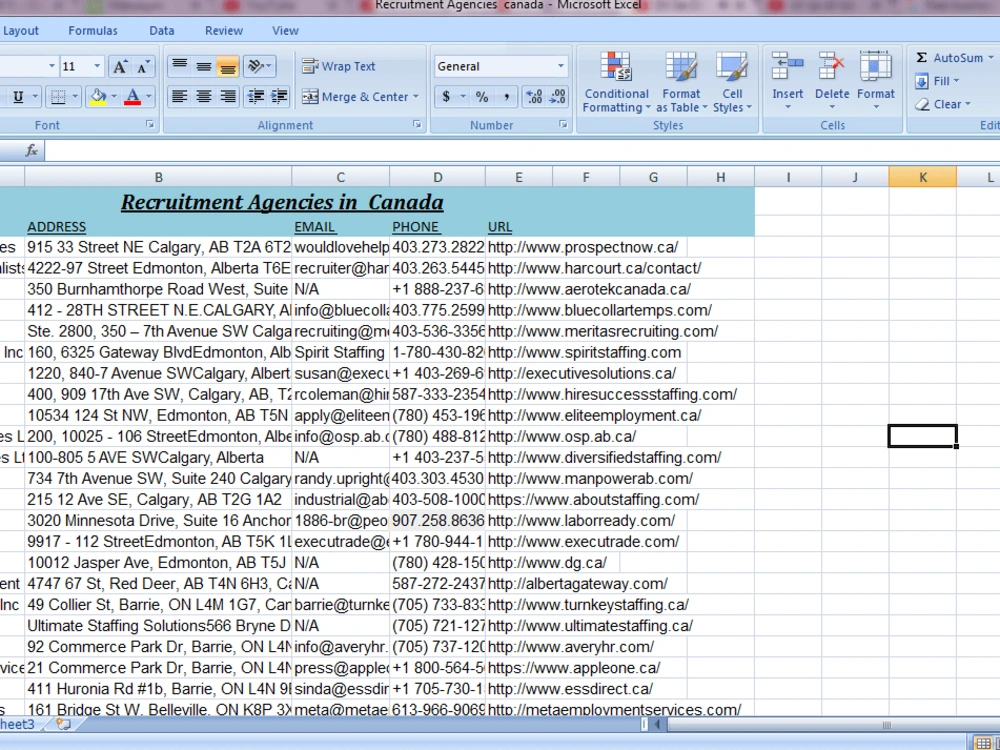1000x750 pixels.
Task: Click Decrease Decimal icon
Action: tap(557, 97)
